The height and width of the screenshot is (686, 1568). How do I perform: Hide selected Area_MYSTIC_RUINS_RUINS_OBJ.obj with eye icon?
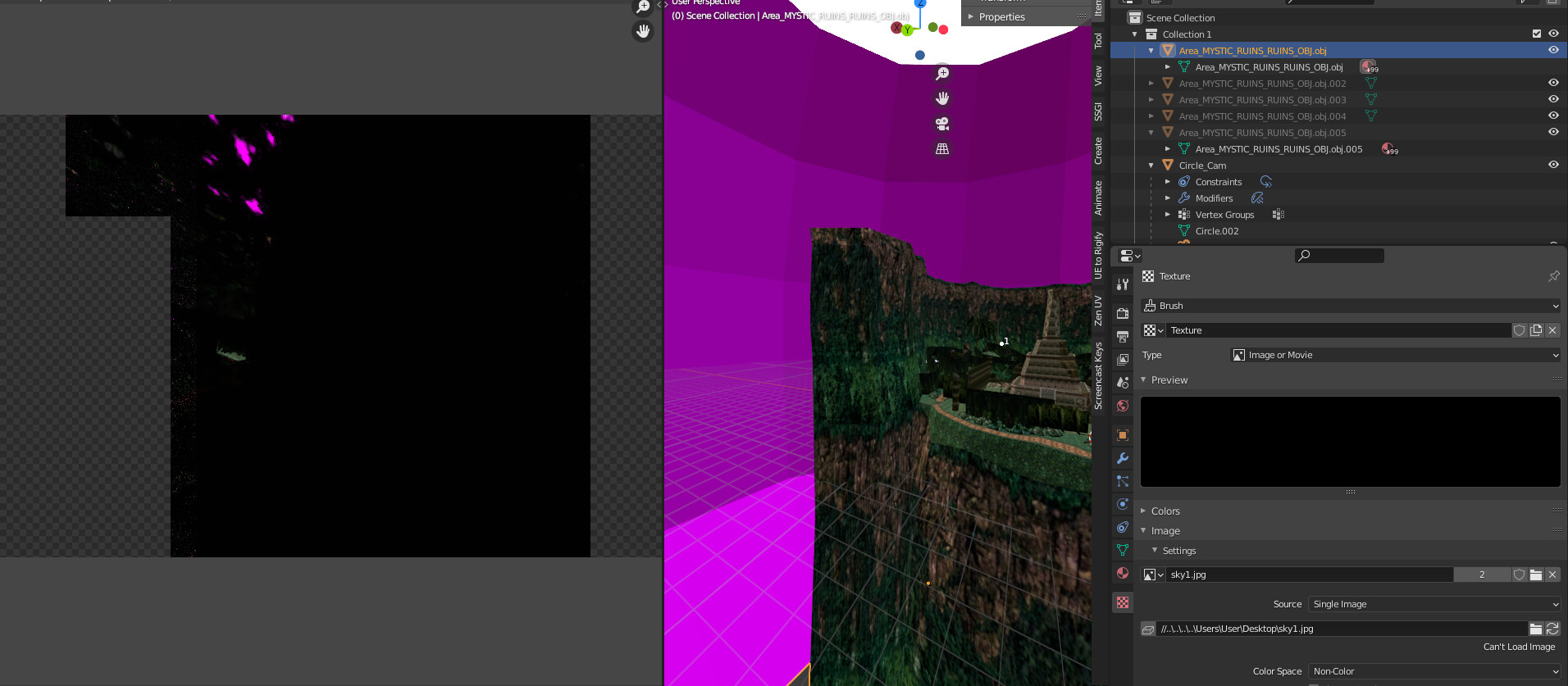(1553, 50)
